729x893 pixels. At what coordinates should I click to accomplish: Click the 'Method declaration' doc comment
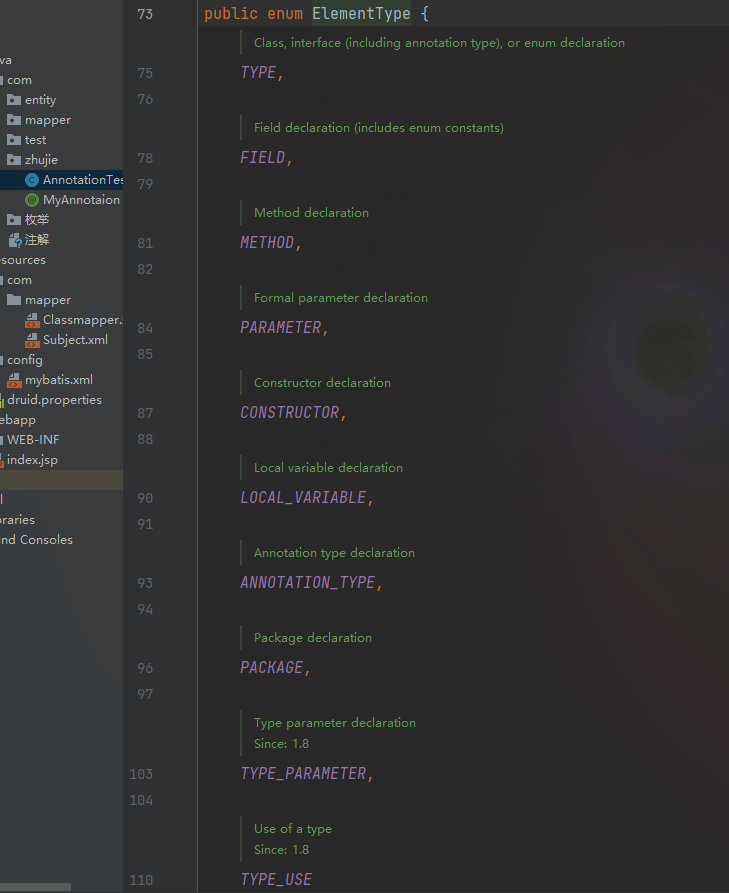312,213
